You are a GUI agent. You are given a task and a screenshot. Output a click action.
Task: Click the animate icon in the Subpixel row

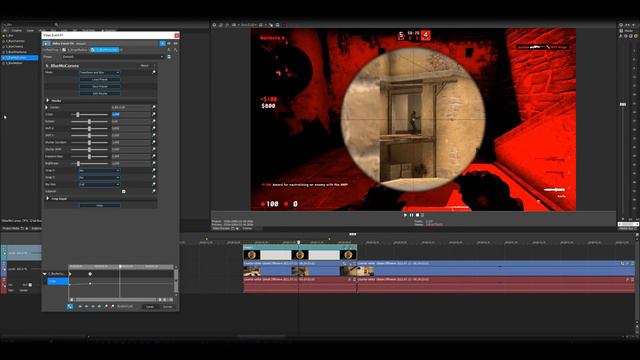coord(154,191)
